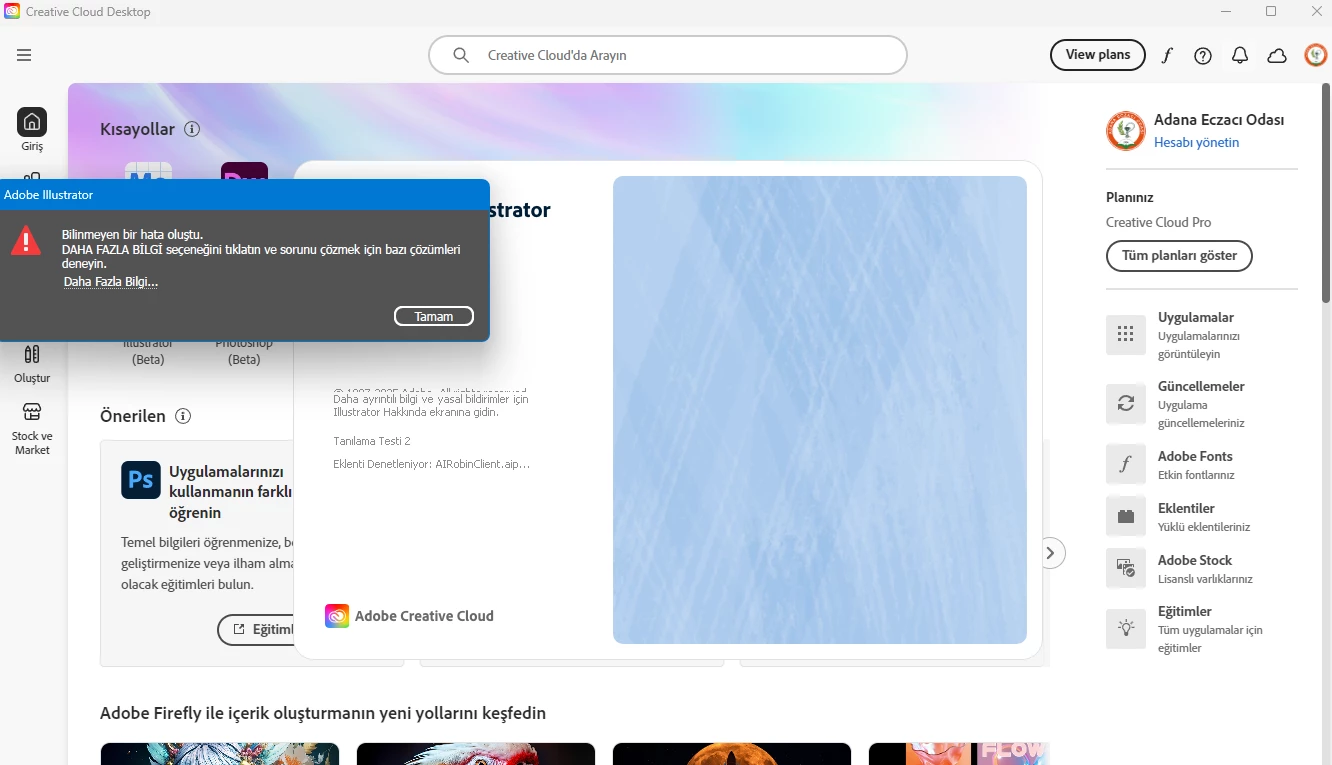
Task: Open the Firefly moon thumbnail
Action: (x=732, y=754)
